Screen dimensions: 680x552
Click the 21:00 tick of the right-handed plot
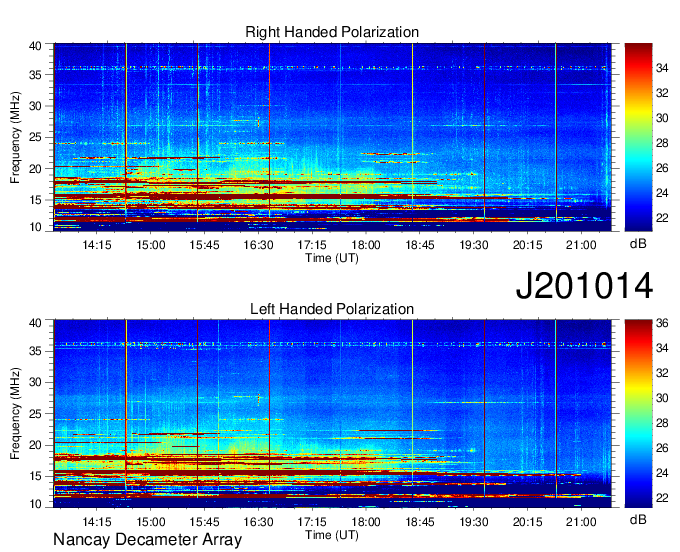[x=582, y=245]
